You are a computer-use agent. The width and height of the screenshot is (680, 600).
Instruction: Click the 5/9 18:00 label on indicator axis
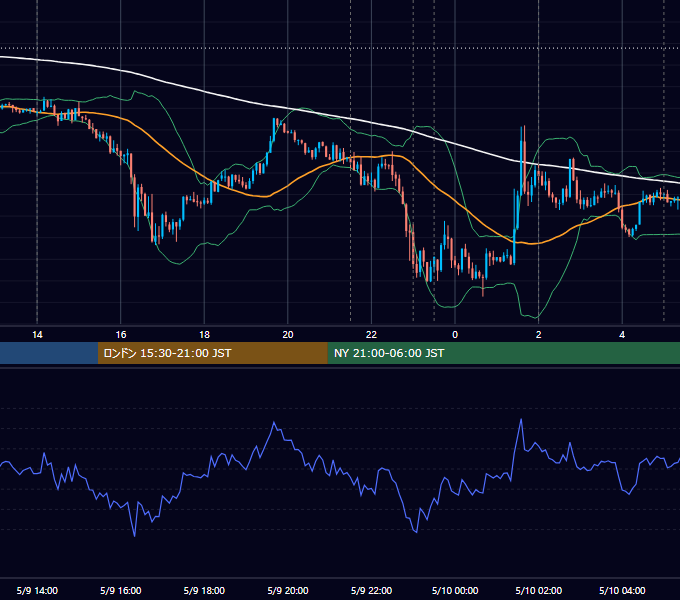(x=204, y=590)
